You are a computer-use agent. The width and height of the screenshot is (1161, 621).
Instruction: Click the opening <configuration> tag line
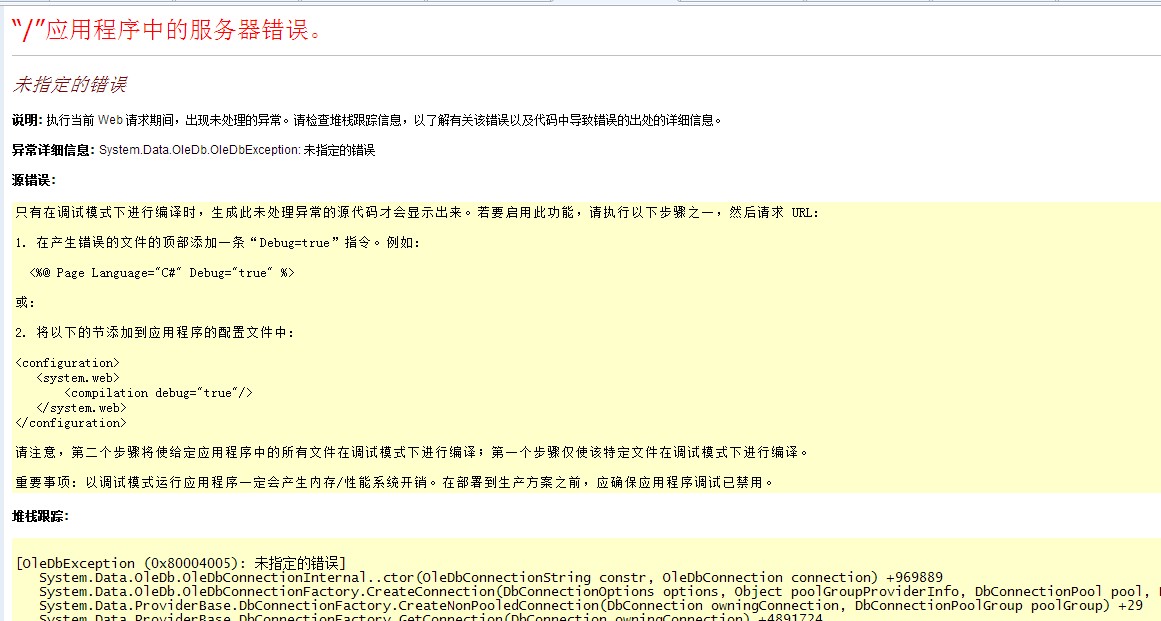(x=68, y=363)
